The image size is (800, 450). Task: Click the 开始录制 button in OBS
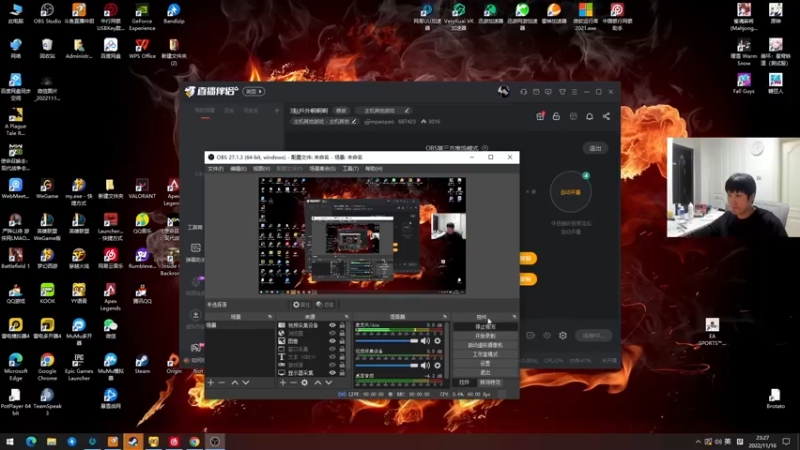click(x=485, y=336)
